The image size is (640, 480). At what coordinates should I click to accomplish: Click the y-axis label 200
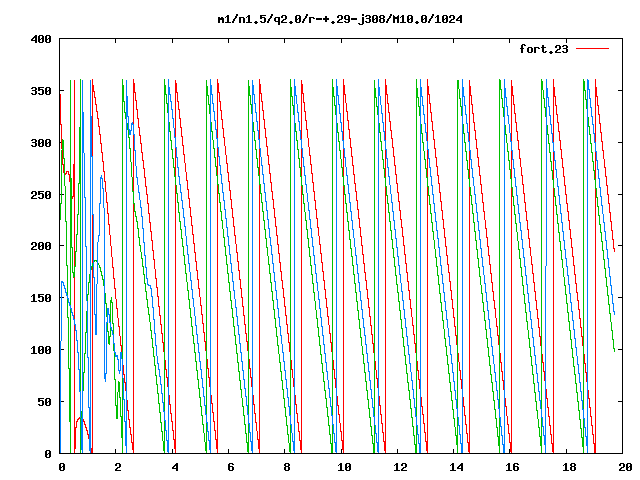point(41,246)
